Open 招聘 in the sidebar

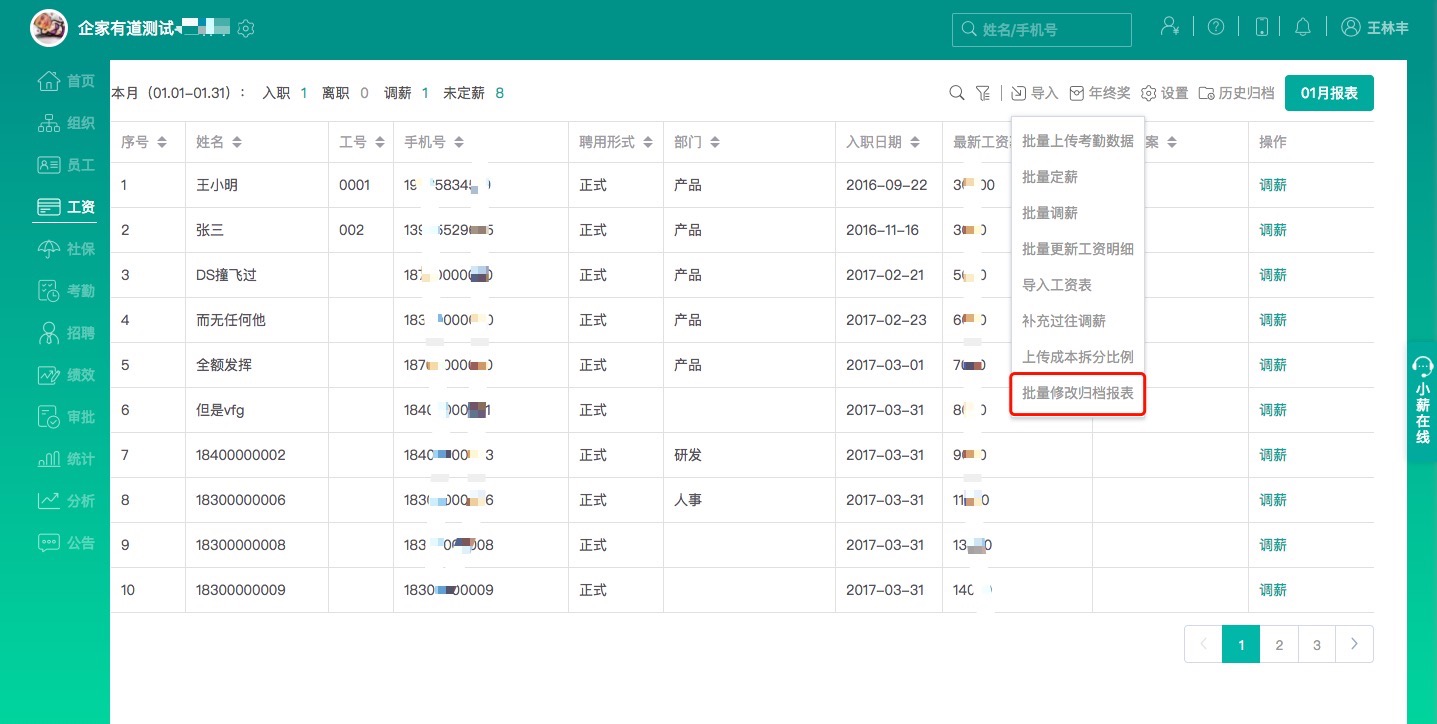[66, 333]
